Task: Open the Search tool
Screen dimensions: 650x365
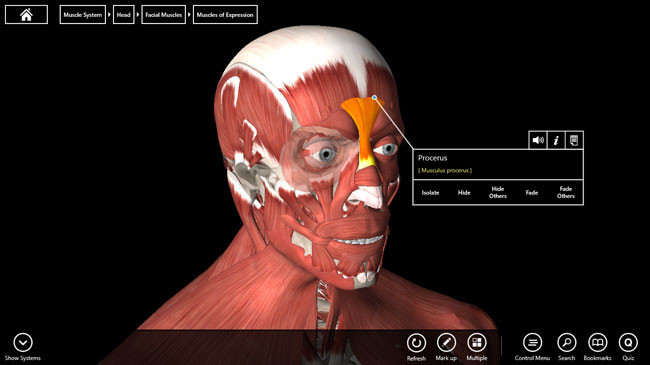Action: pyautogui.click(x=566, y=347)
